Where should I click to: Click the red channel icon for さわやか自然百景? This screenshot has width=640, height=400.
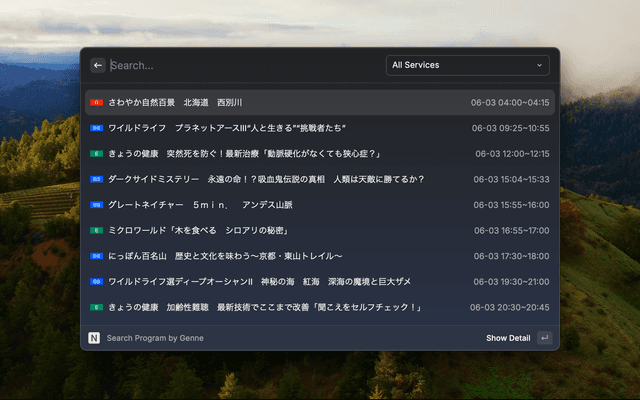tap(96, 103)
